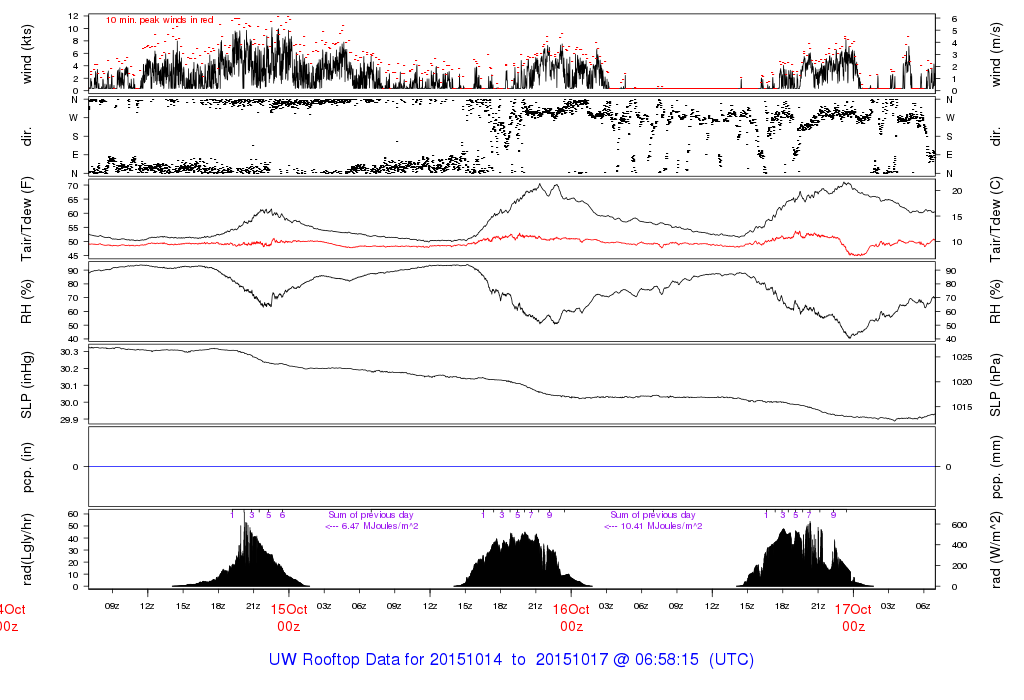Click the red '17Oct' date label
The height and width of the screenshot is (700, 1024).
854,609
